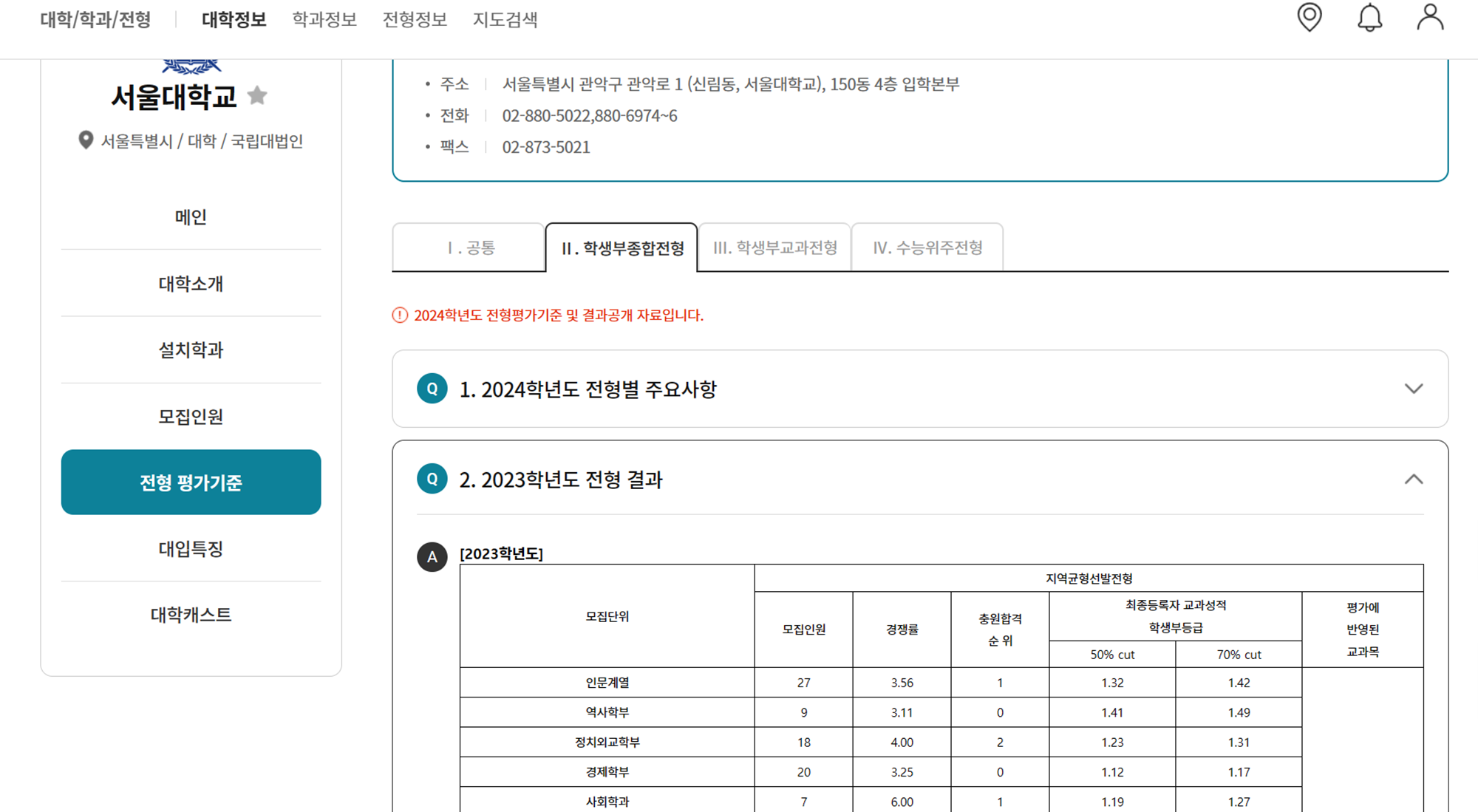This screenshot has width=1478, height=812.
Task: Click the Q icon beside 2024학년도 전형별 주요사항
Action: (432, 389)
